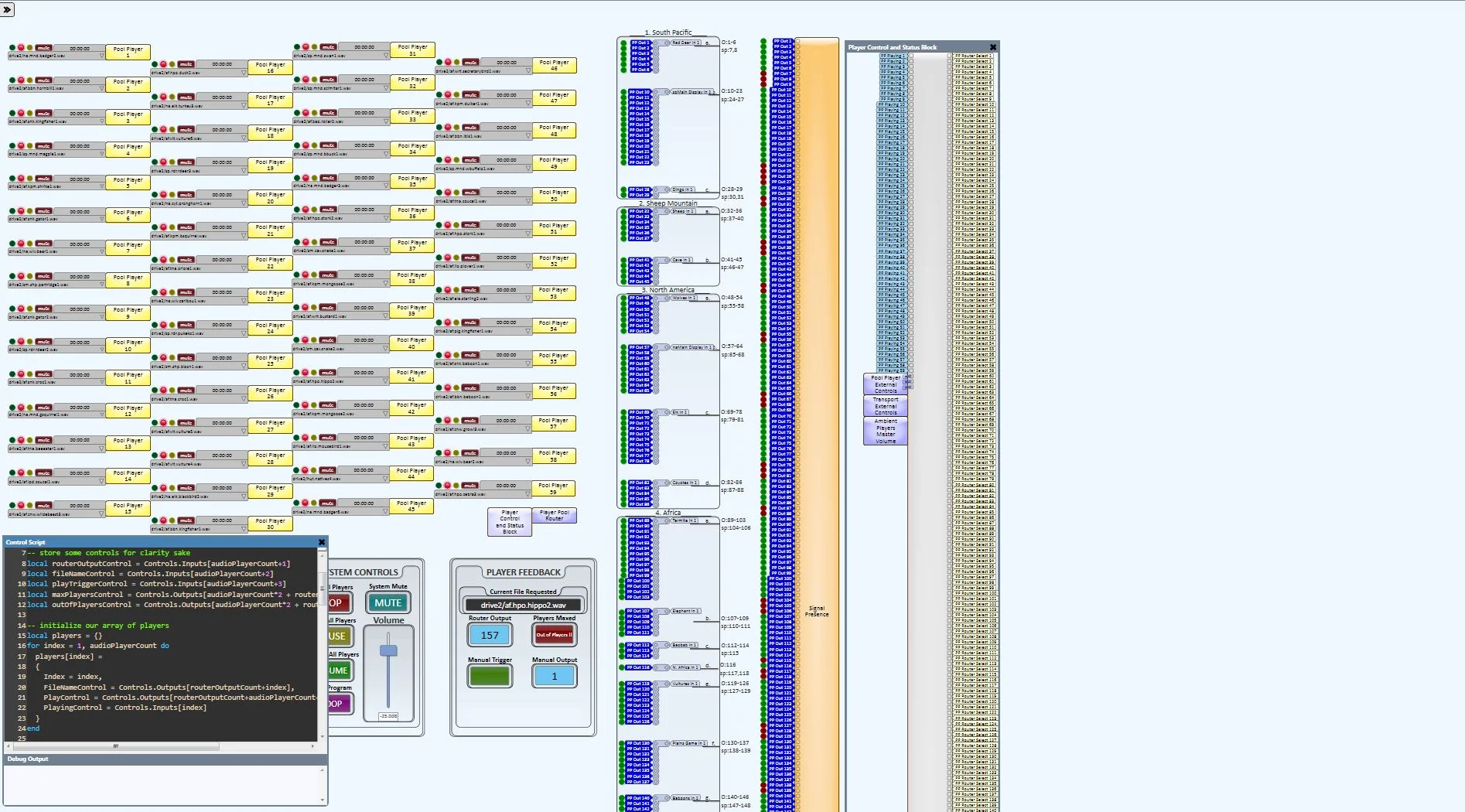
Task: Click the Out of Players indicator under Players Maxed
Action: click(554, 635)
